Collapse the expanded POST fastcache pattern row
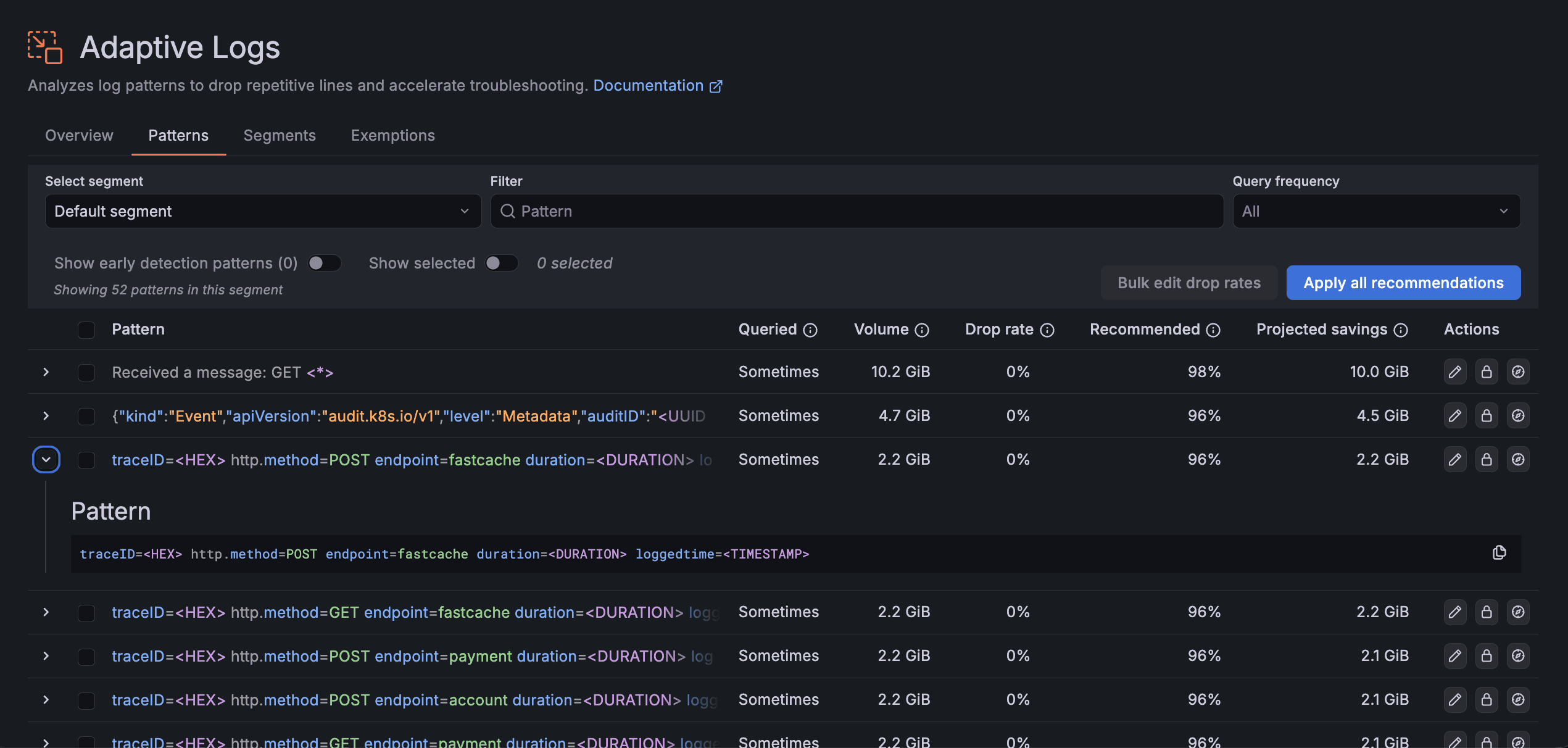This screenshot has height=748, width=1568. 46,459
